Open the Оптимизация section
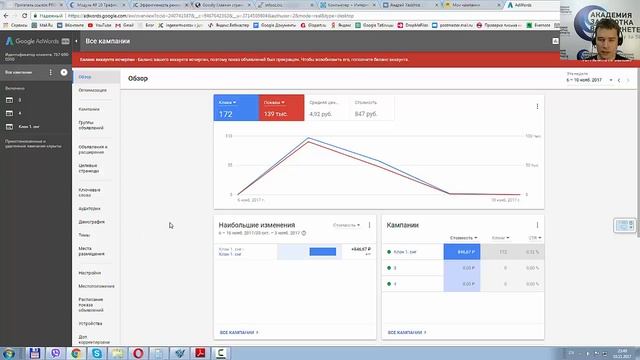640x360 pixels. click(x=93, y=90)
